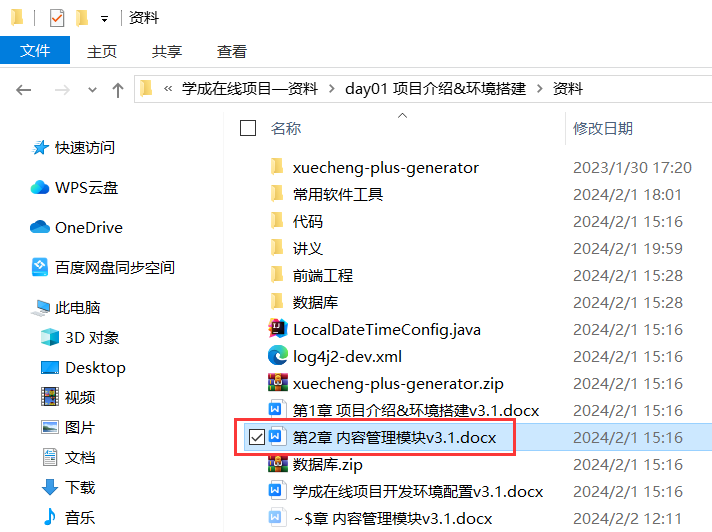
Task: Select the 常用软件工具 folder
Action: [x=338, y=194]
